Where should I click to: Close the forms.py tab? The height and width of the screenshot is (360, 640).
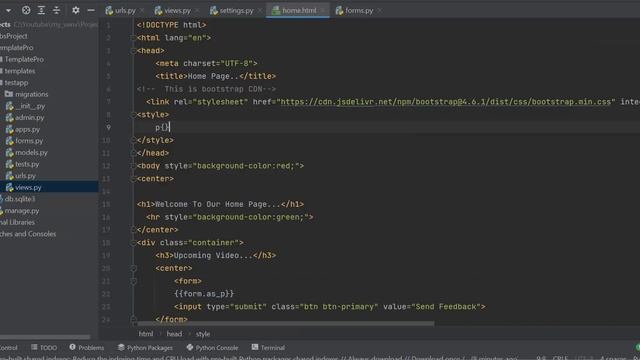[x=380, y=11]
